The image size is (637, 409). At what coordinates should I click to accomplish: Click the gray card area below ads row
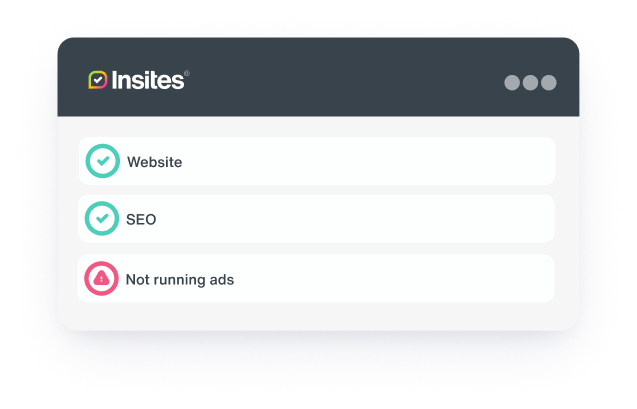(x=318, y=316)
